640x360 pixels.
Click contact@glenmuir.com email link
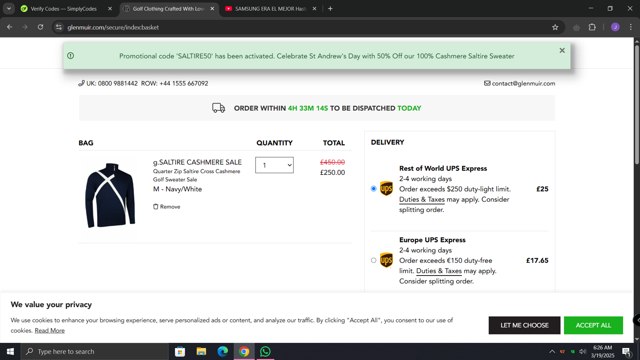tap(523, 83)
